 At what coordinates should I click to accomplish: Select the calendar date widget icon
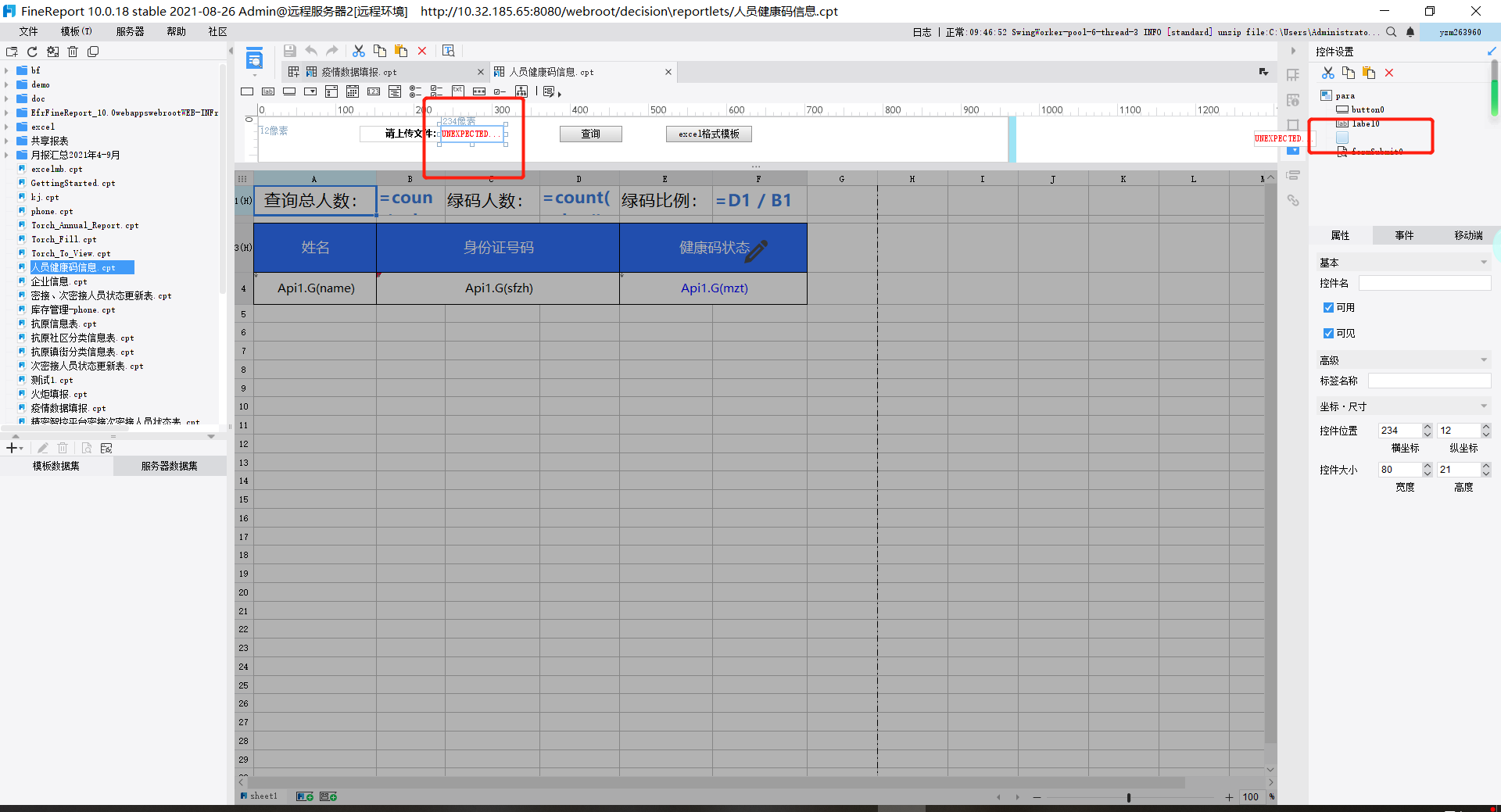[x=353, y=91]
